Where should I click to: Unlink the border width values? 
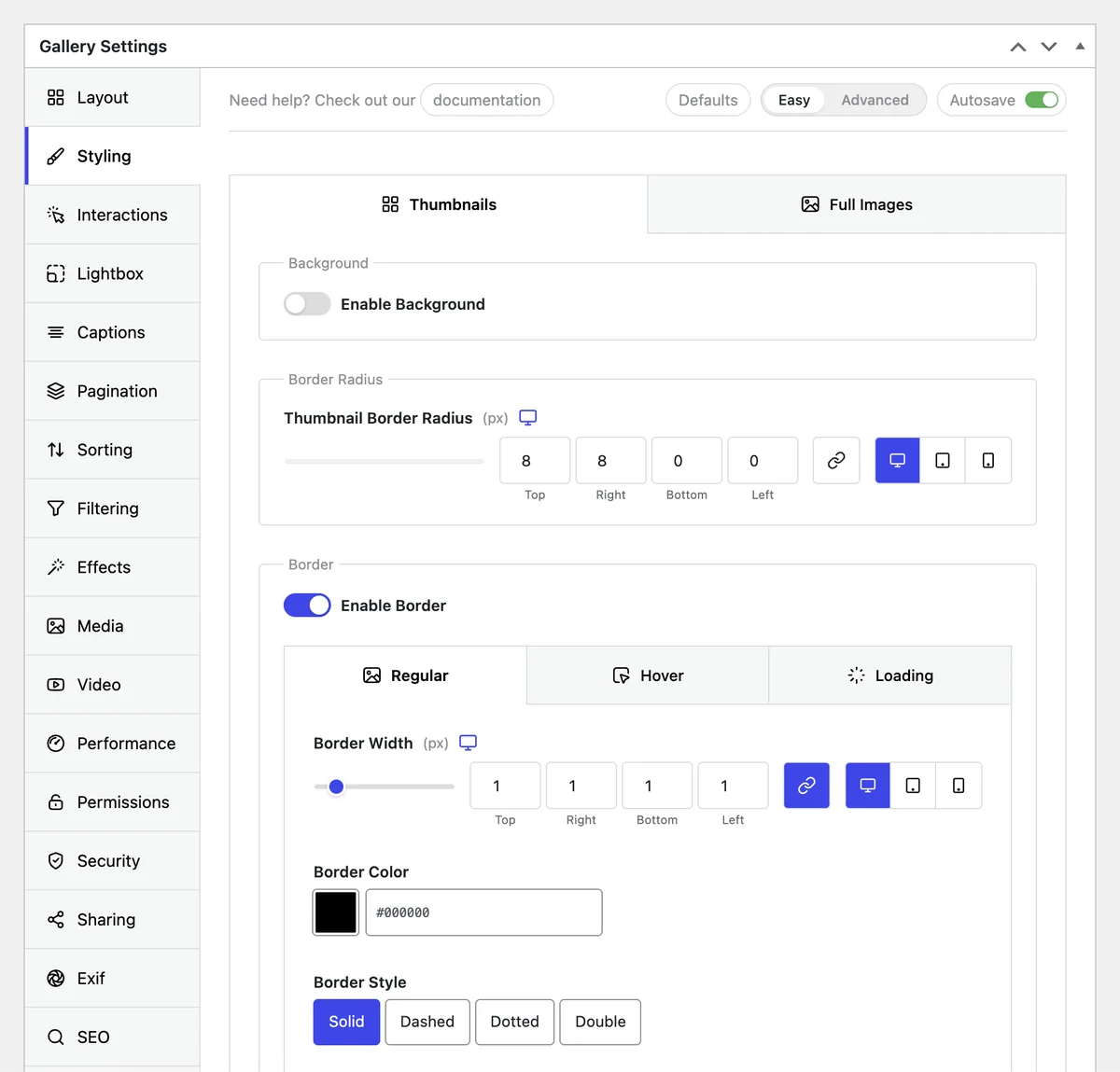(806, 786)
